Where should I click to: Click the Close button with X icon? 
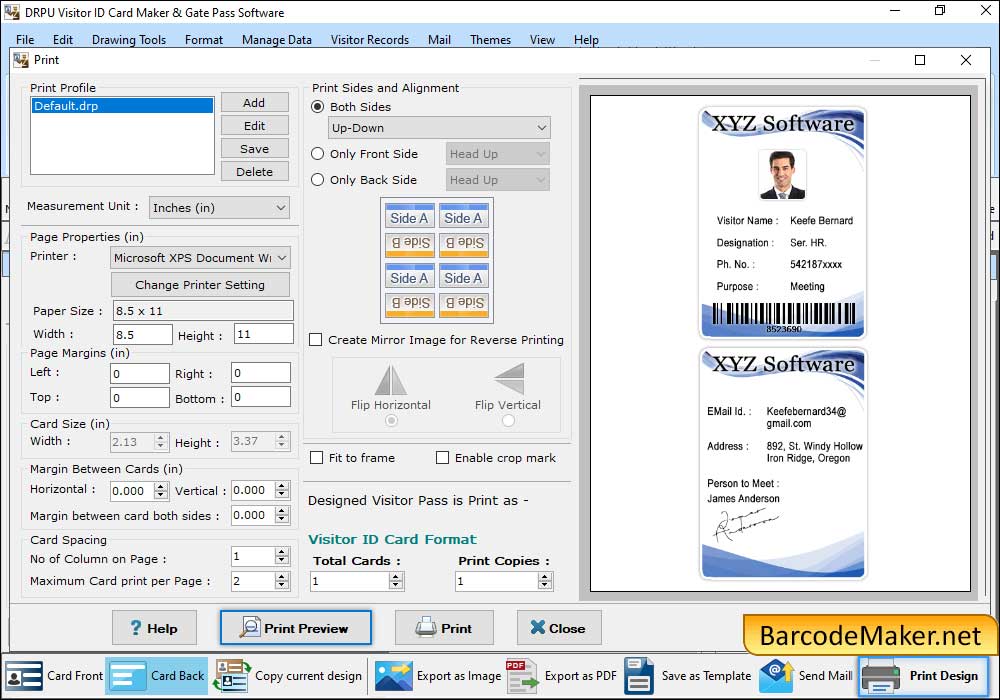point(559,628)
